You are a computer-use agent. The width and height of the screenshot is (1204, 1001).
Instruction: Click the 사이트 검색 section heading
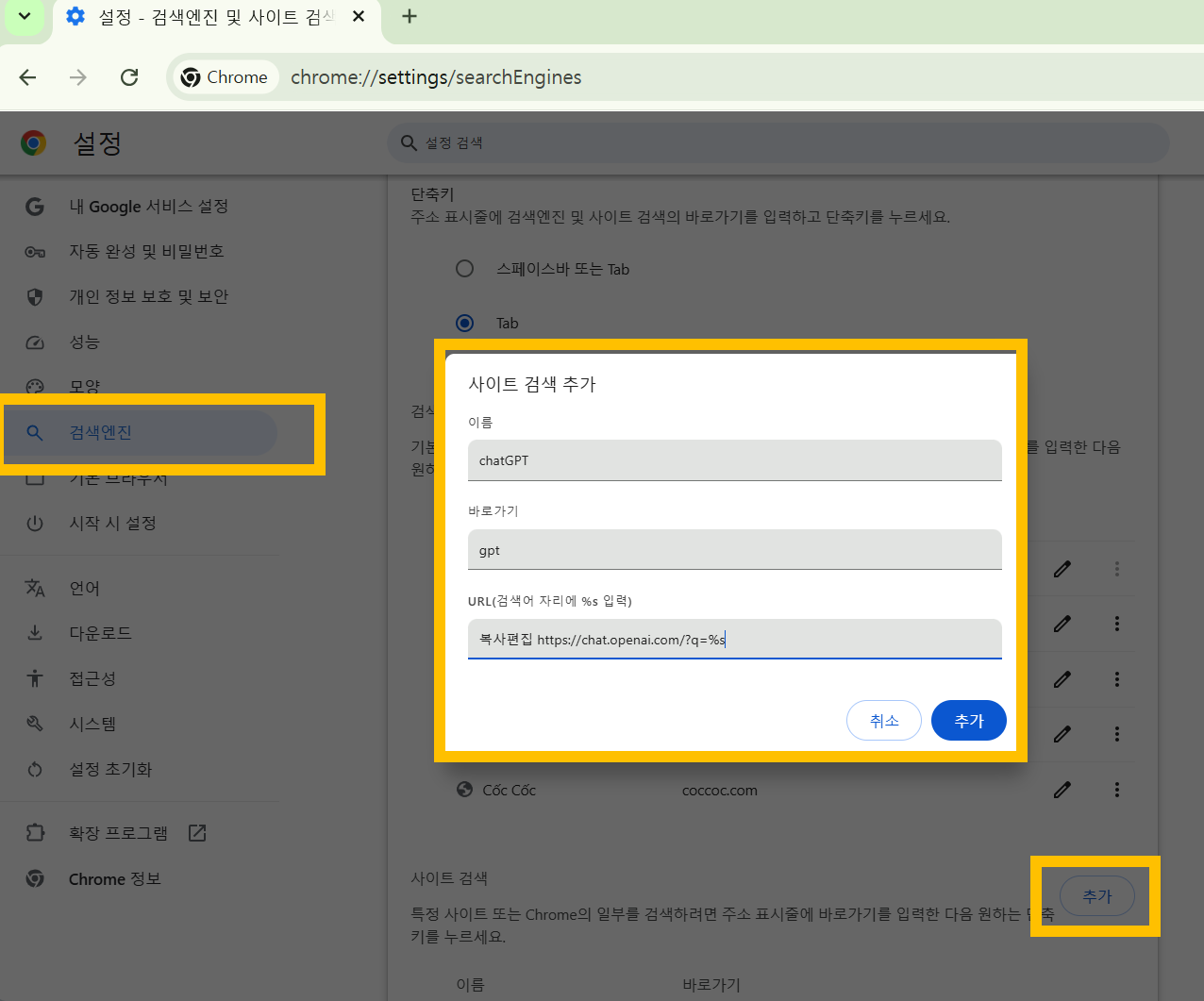point(449,878)
